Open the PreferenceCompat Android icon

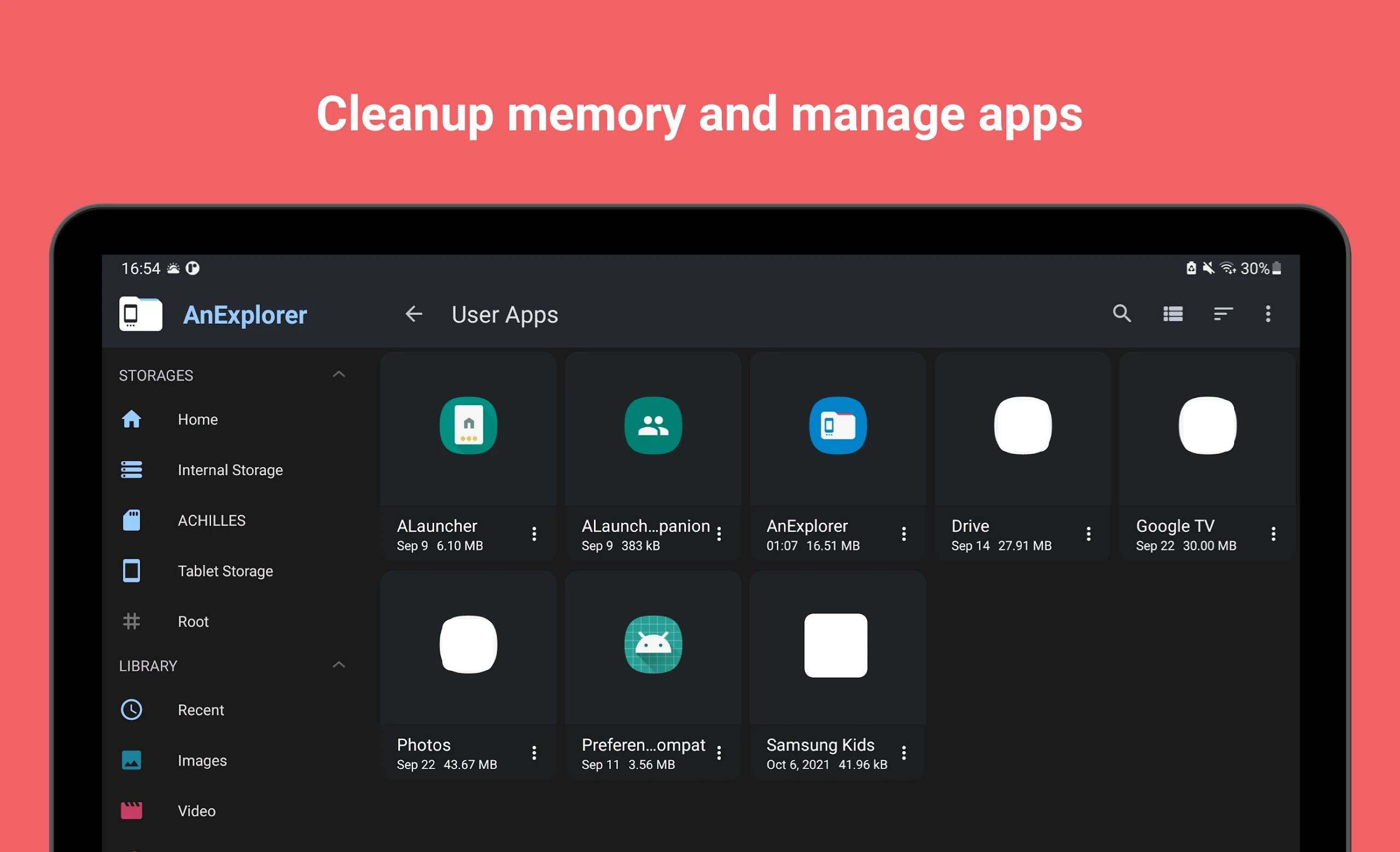tap(653, 645)
